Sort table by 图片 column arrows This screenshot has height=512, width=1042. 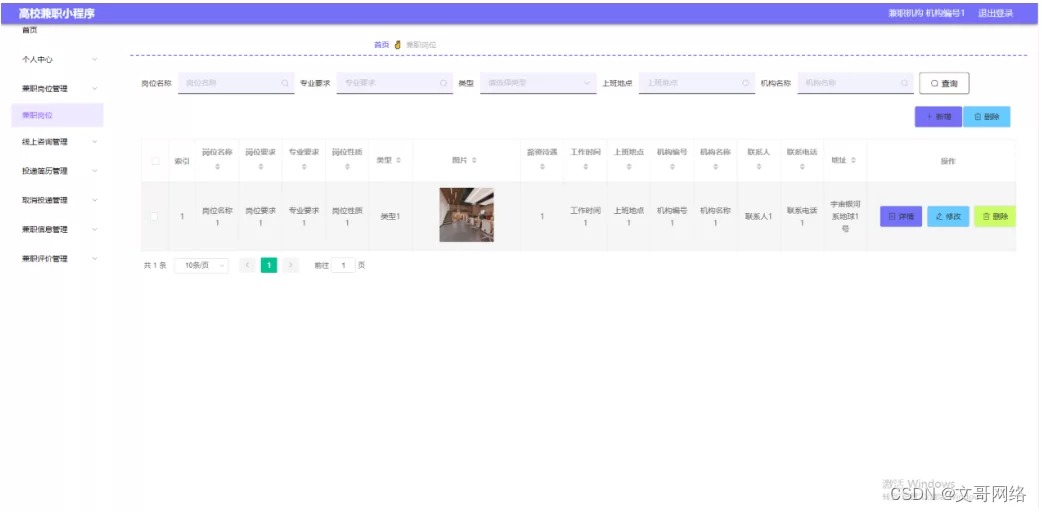pos(474,160)
